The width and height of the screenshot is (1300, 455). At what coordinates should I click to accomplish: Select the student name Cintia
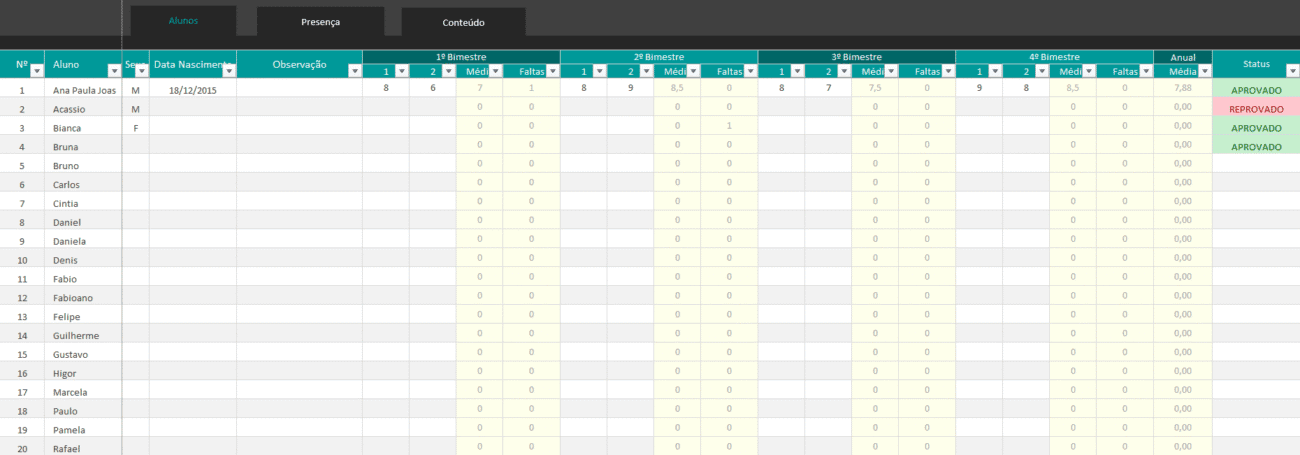click(66, 203)
